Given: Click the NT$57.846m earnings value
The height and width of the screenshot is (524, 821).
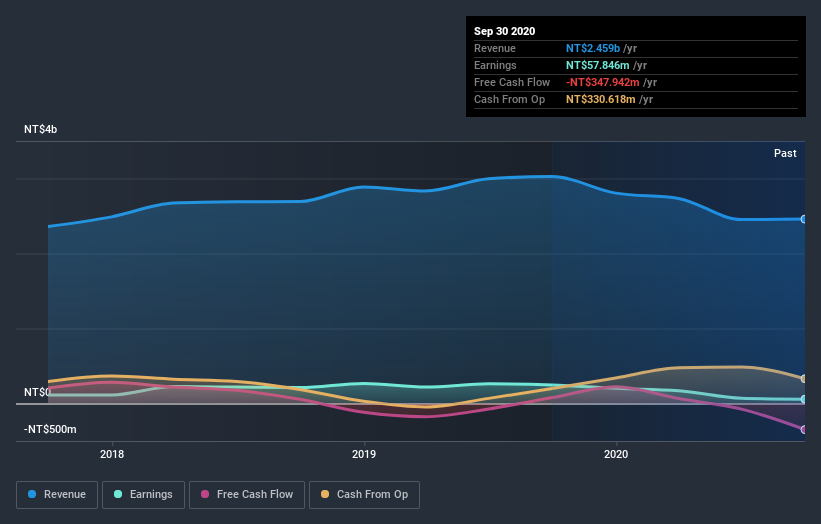Looking at the screenshot, I should click(597, 65).
